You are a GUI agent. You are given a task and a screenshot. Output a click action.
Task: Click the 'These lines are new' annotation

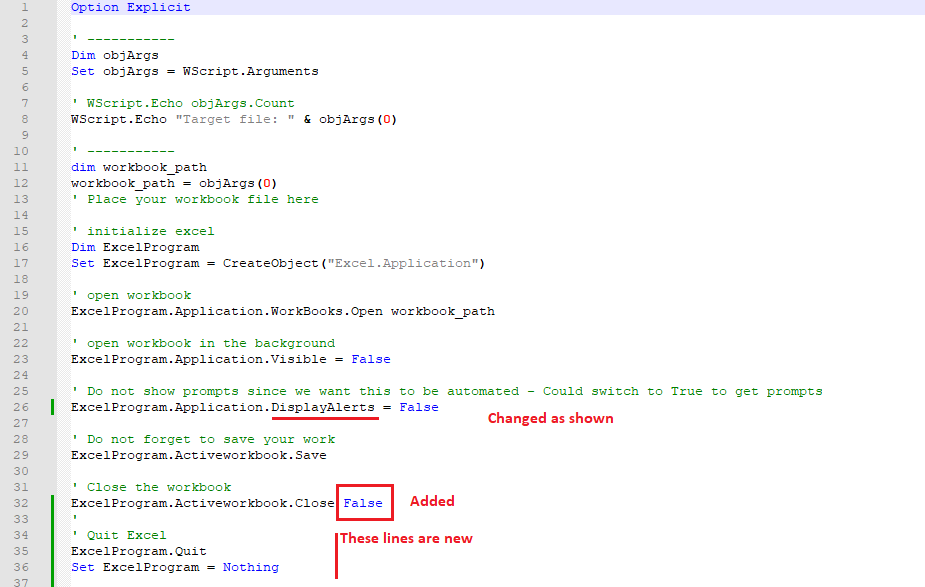[405, 538]
